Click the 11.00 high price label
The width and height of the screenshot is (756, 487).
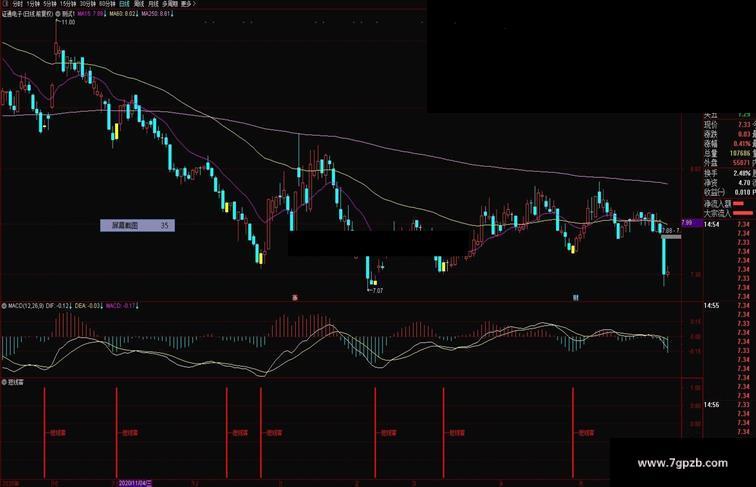pos(68,22)
